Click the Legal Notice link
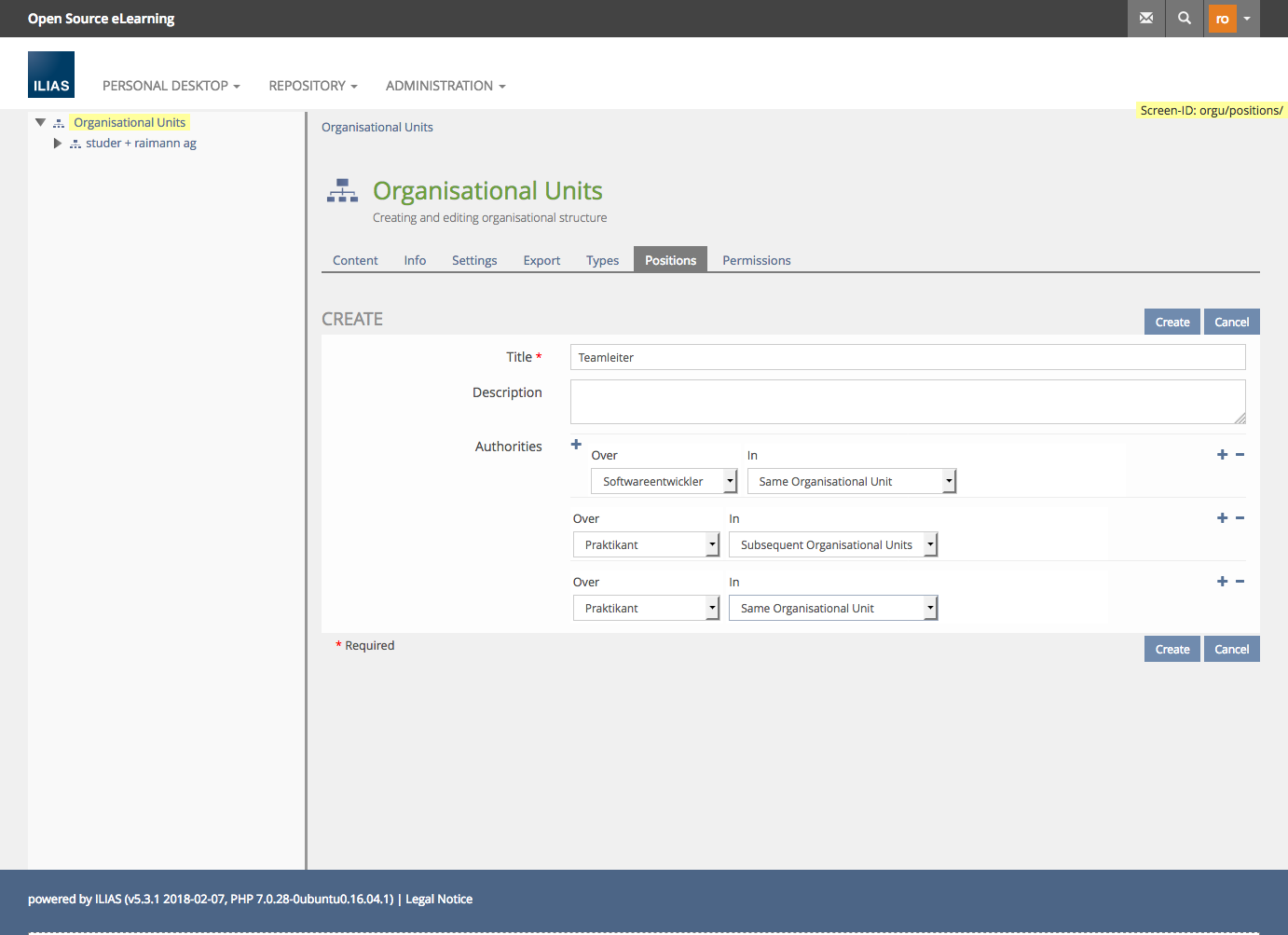The width and height of the screenshot is (1288, 935). click(439, 899)
